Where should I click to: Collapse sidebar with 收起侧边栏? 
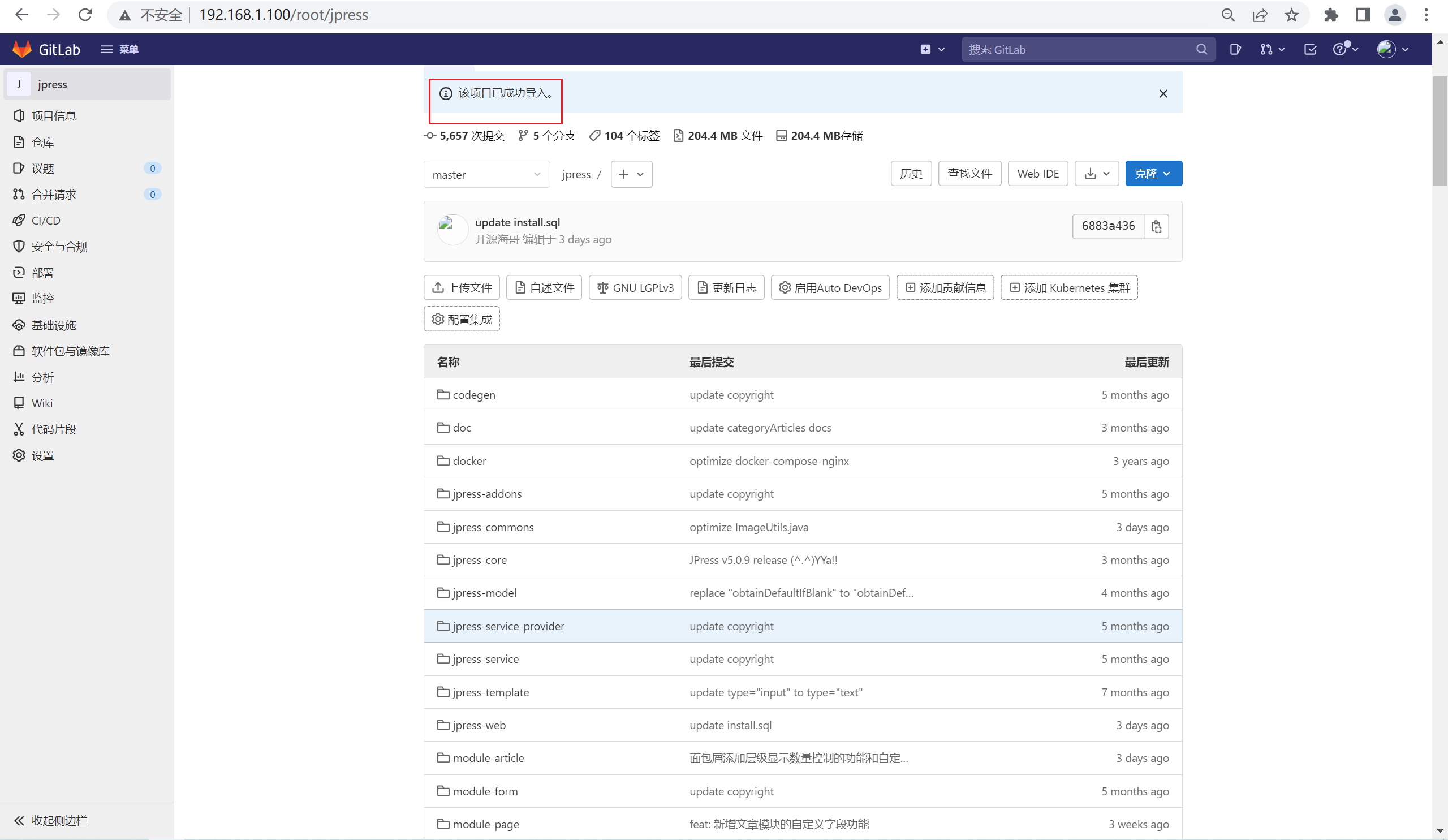(50, 820)
